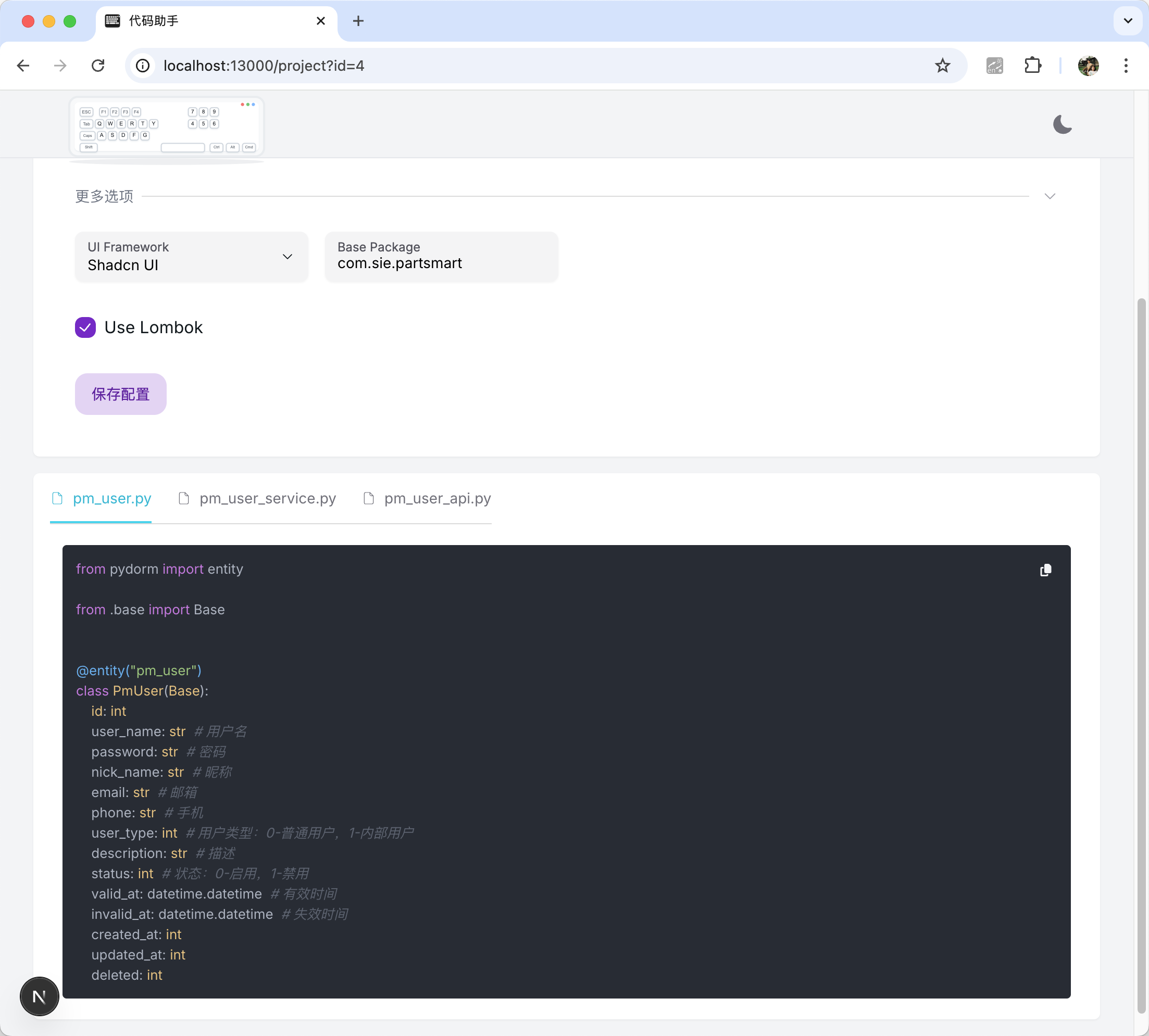Go back to previous page
Viewport: 1149px width, 1036px height.
coord(23,66)
